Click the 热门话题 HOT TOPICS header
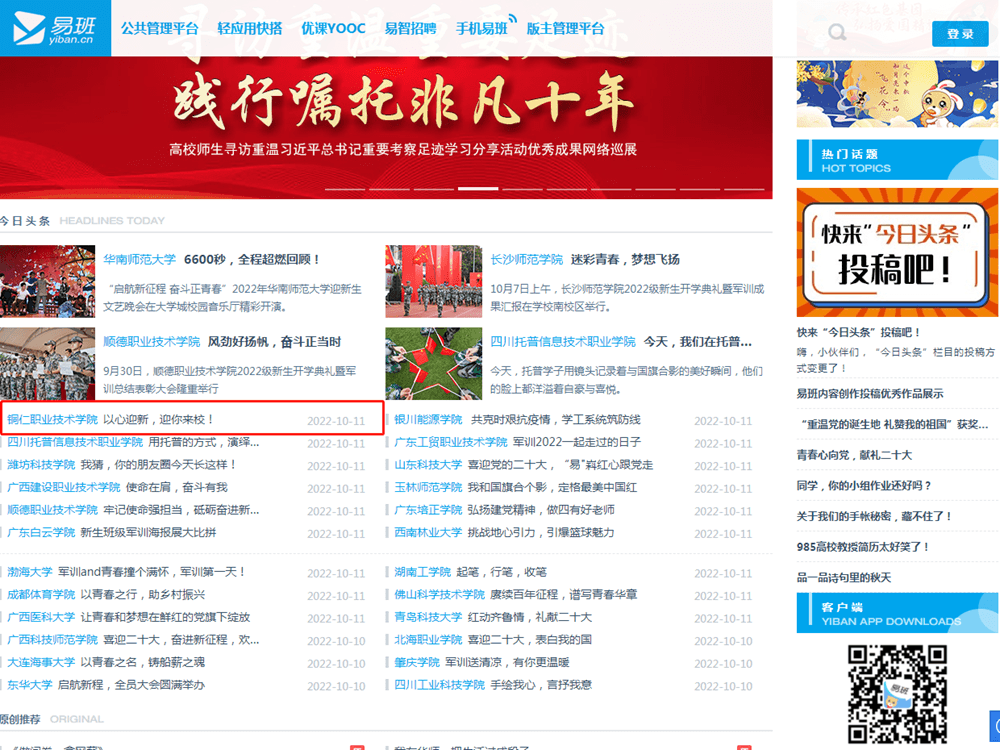This screenshot has height=750, width=1000. 897,160
